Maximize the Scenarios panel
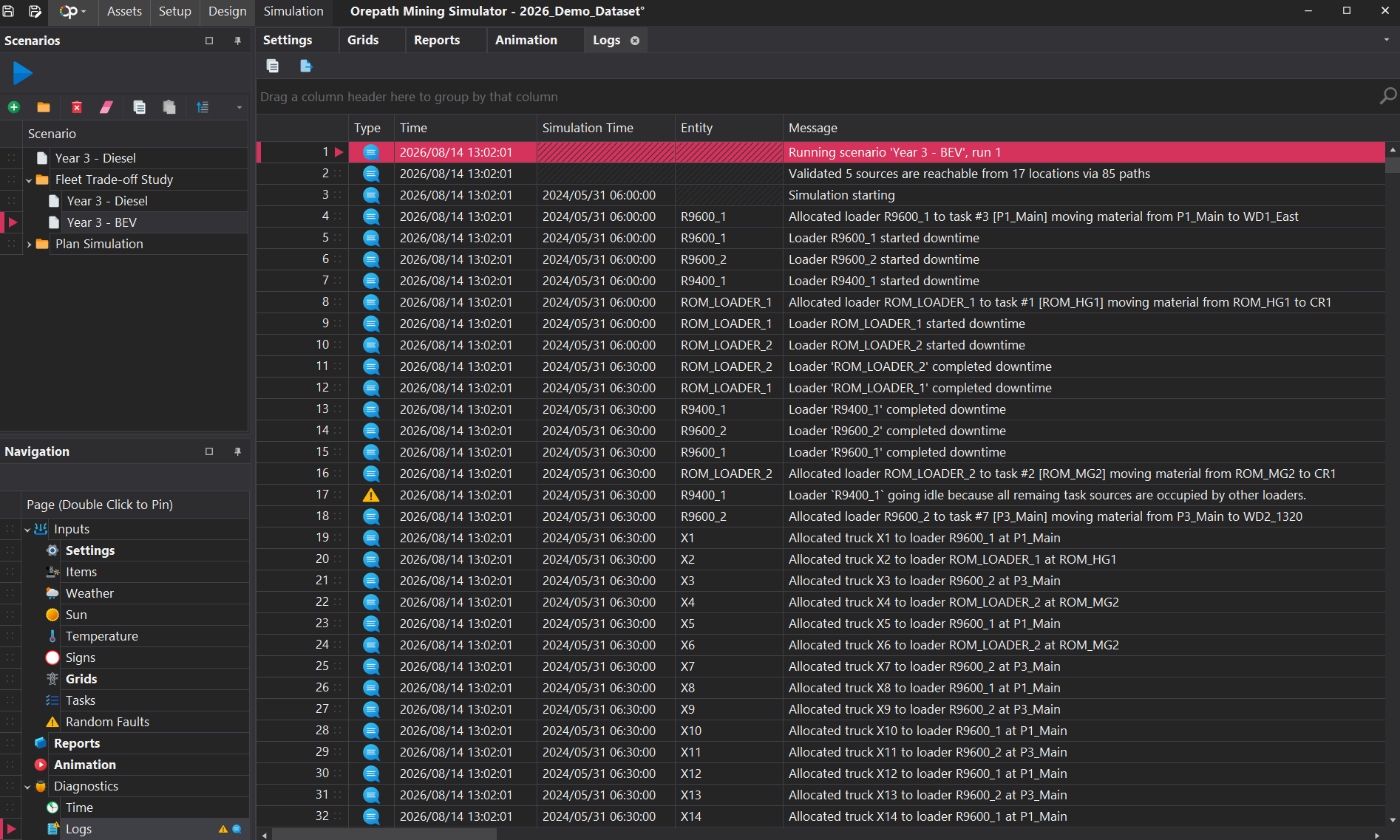Image resolution: width=1400 pixels, height=840 pixels. pyautogui.click(x=209, y=41)
